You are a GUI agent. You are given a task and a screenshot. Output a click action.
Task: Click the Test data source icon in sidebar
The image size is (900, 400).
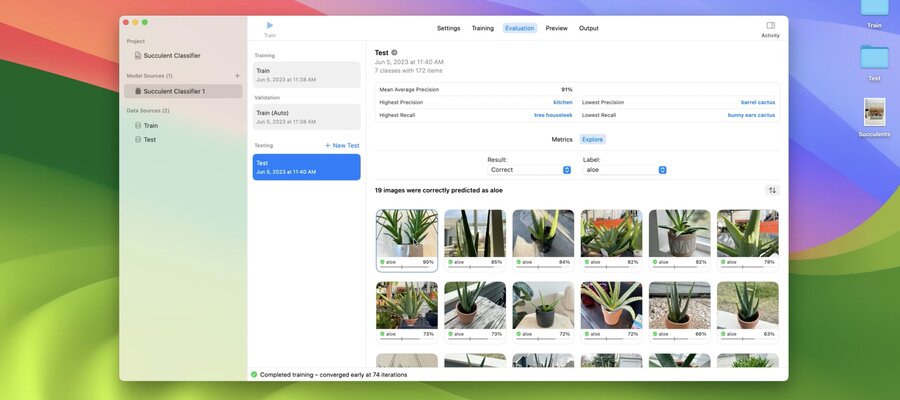tap(138, 139)
